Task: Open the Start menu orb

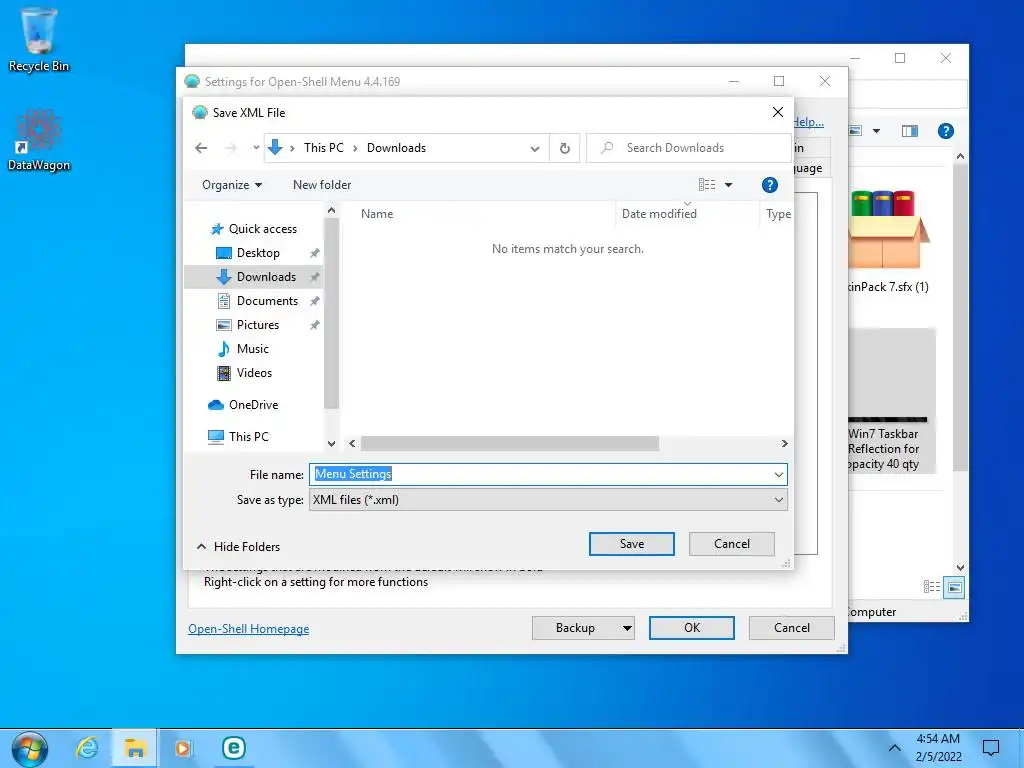Action: (29, 748)
